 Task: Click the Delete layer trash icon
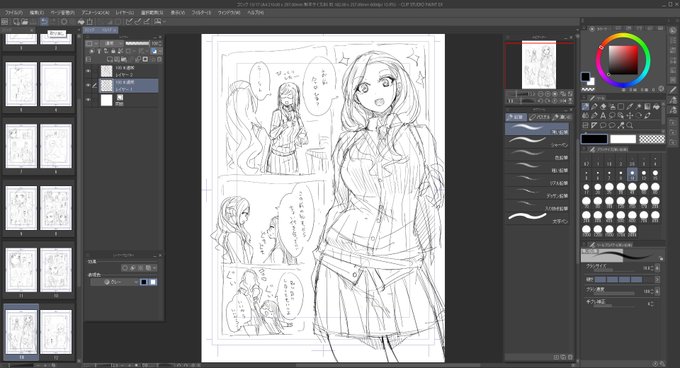point(160,59)
